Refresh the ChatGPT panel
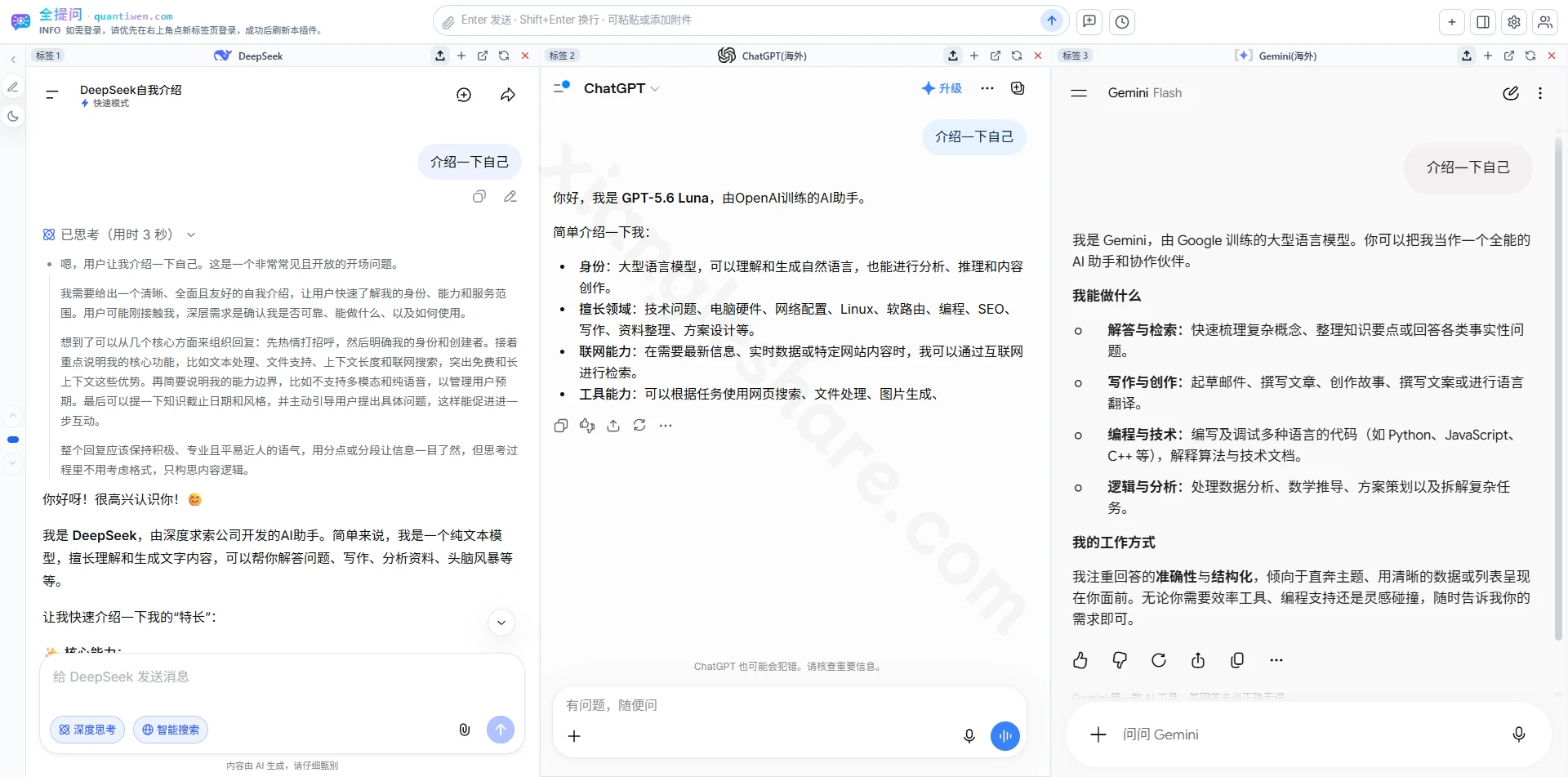This screenshot has width=1568, height=777. tap(1017, 56)
